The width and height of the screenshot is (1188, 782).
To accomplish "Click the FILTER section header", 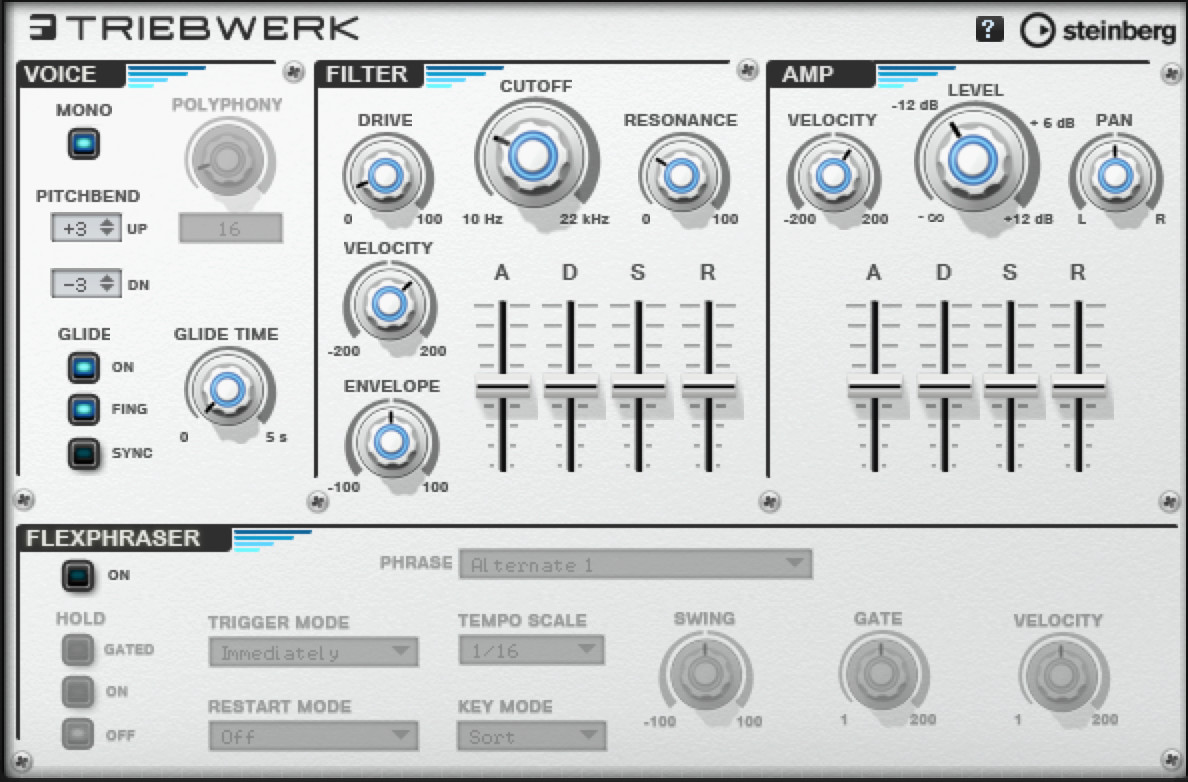I will point(367,74).
